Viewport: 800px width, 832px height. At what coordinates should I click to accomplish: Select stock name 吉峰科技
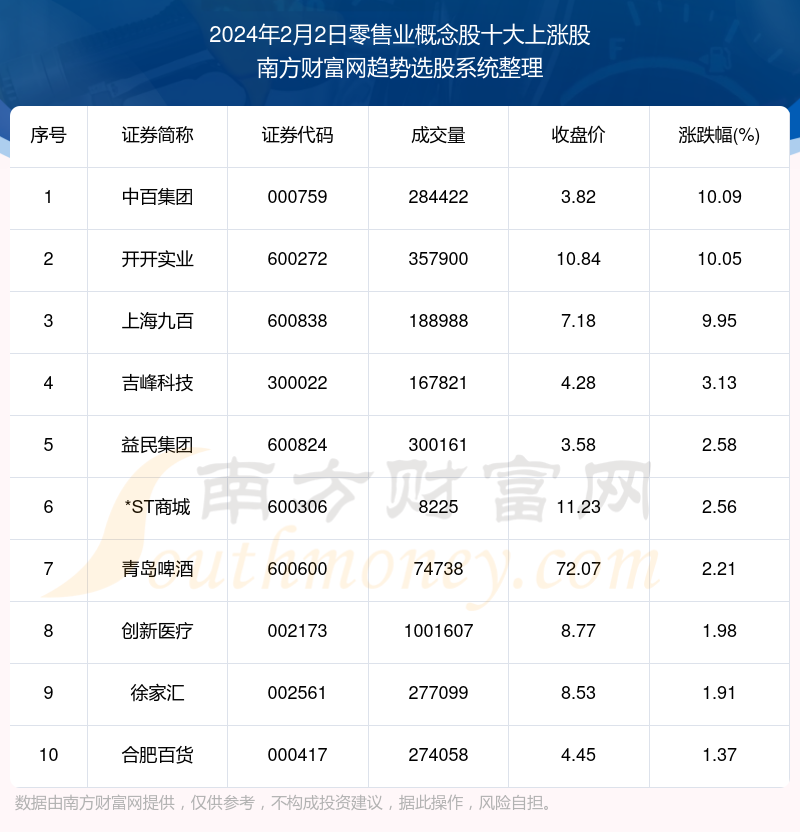(158, 383)
